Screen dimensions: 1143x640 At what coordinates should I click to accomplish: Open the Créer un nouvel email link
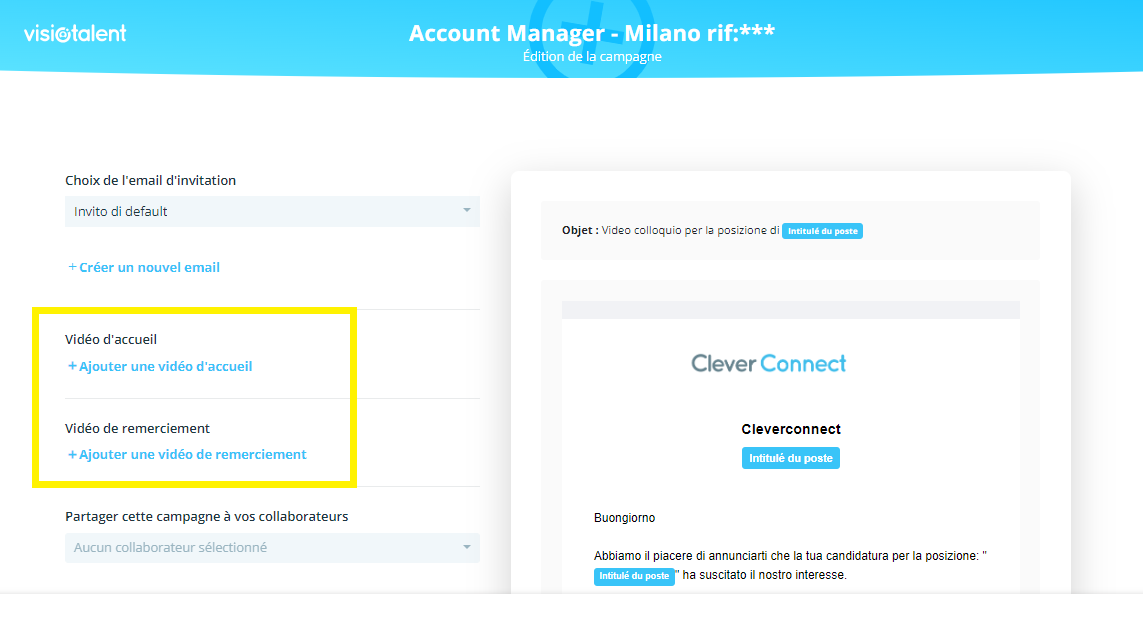tap(149, 267)
